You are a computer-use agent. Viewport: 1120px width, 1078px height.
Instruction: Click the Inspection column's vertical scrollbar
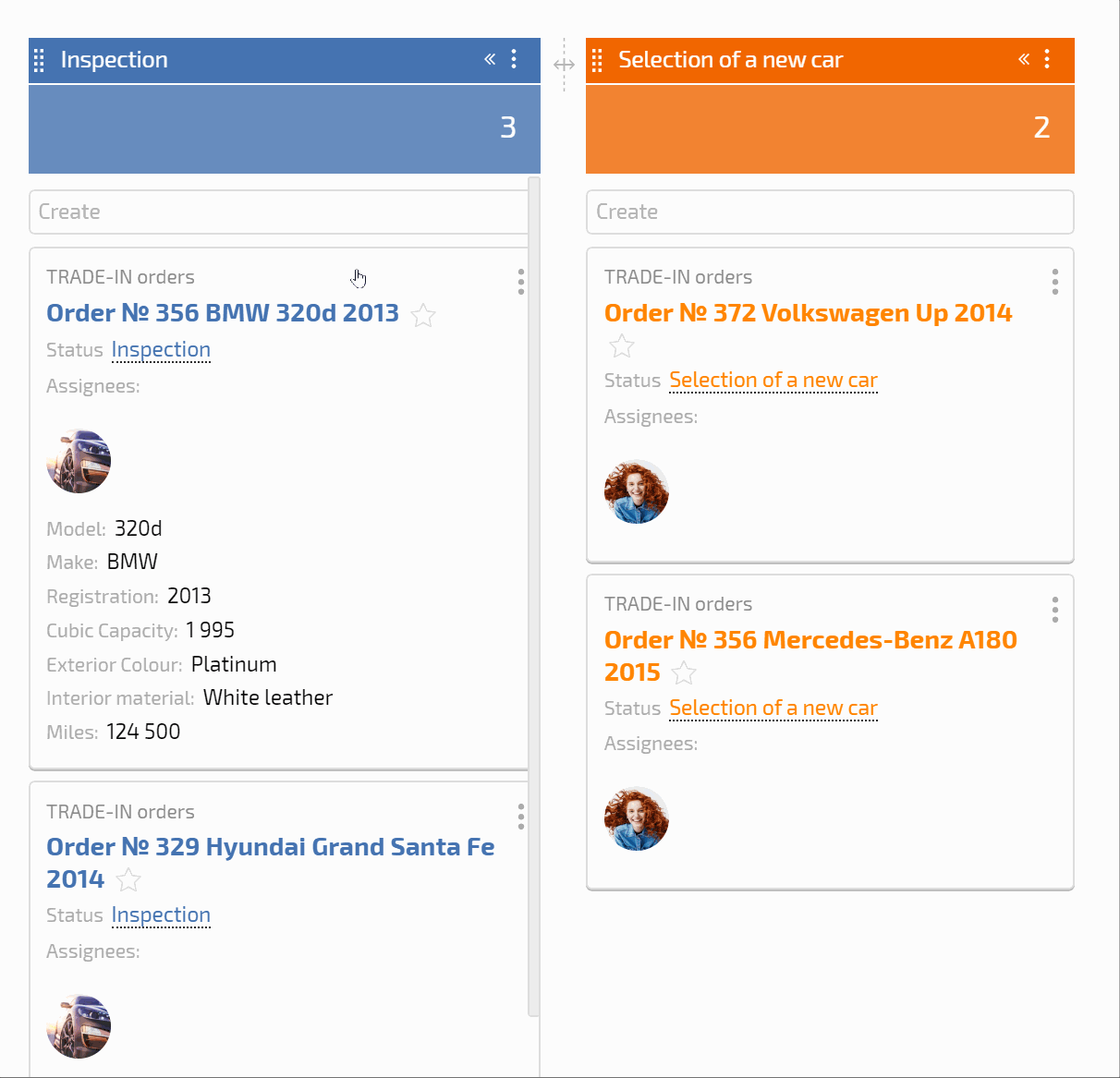coord(534,596)
